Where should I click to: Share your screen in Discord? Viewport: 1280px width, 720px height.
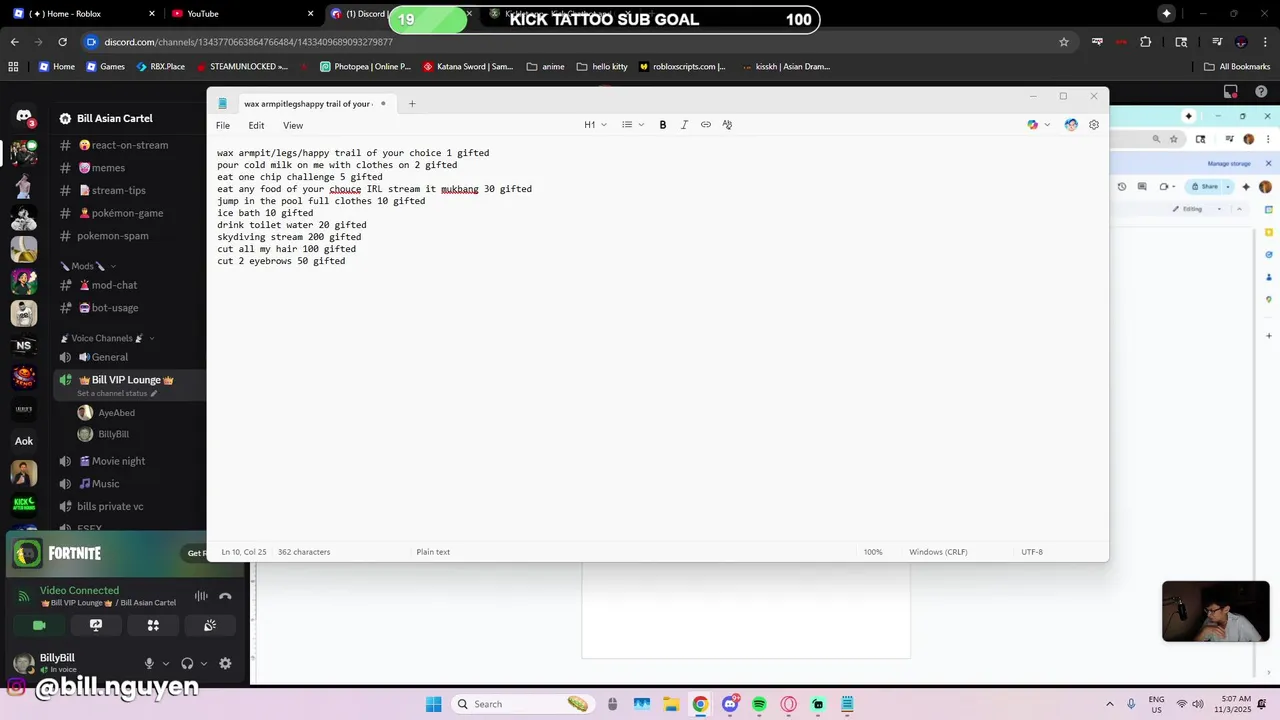click(96, 625)
